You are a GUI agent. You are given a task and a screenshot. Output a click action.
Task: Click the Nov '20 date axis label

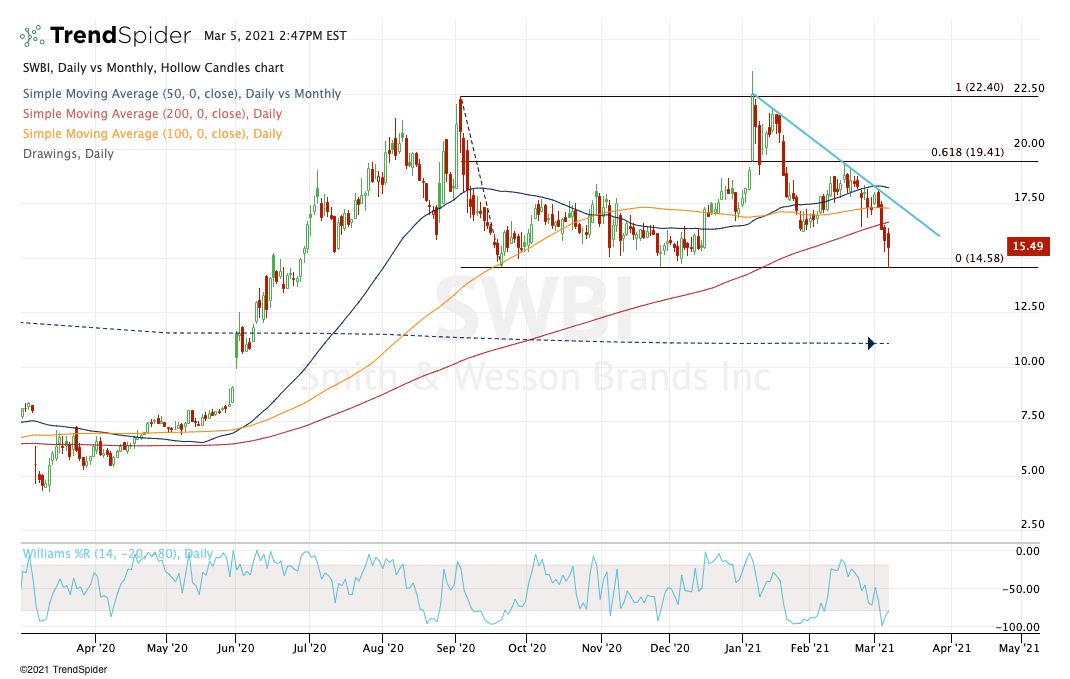click(601, 648)
